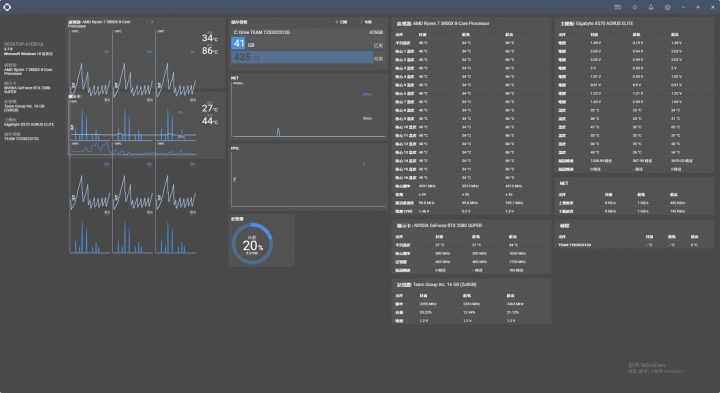Click the 44°C GPU maximum temperature reading
This screenshot has width=720, height=393.
tap(210, 121)
